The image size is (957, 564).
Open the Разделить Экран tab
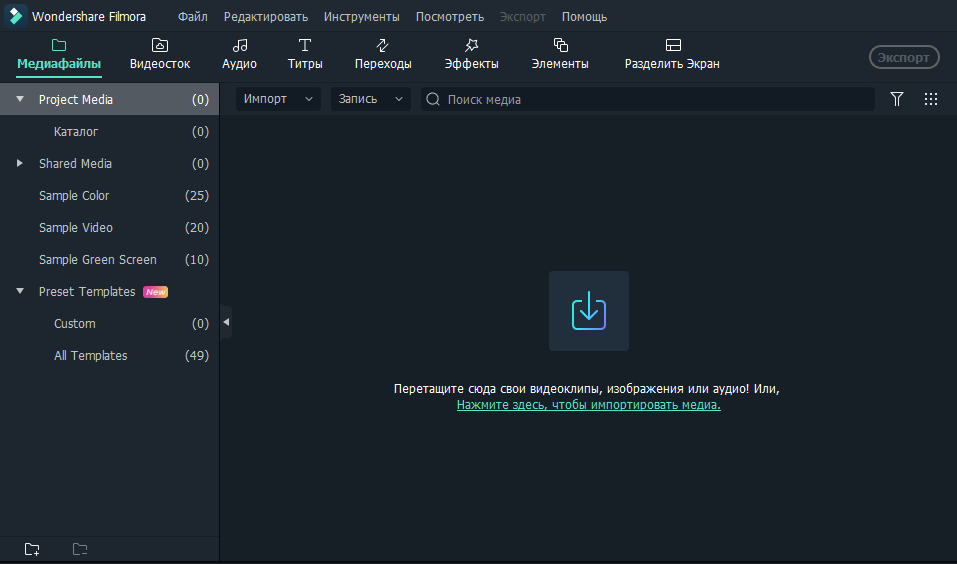(x=672, y=55)
